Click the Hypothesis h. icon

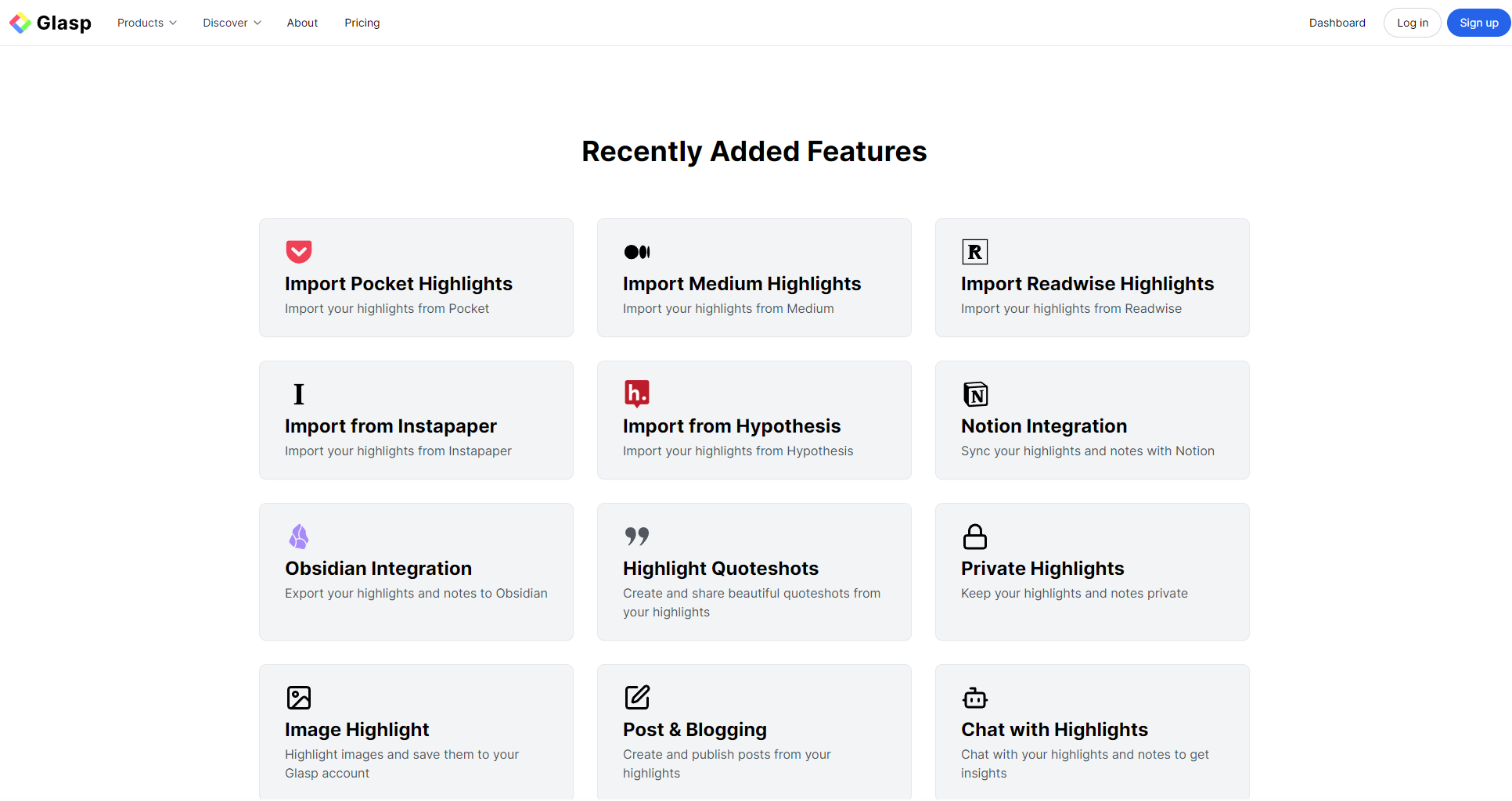[x=636, y=393]
